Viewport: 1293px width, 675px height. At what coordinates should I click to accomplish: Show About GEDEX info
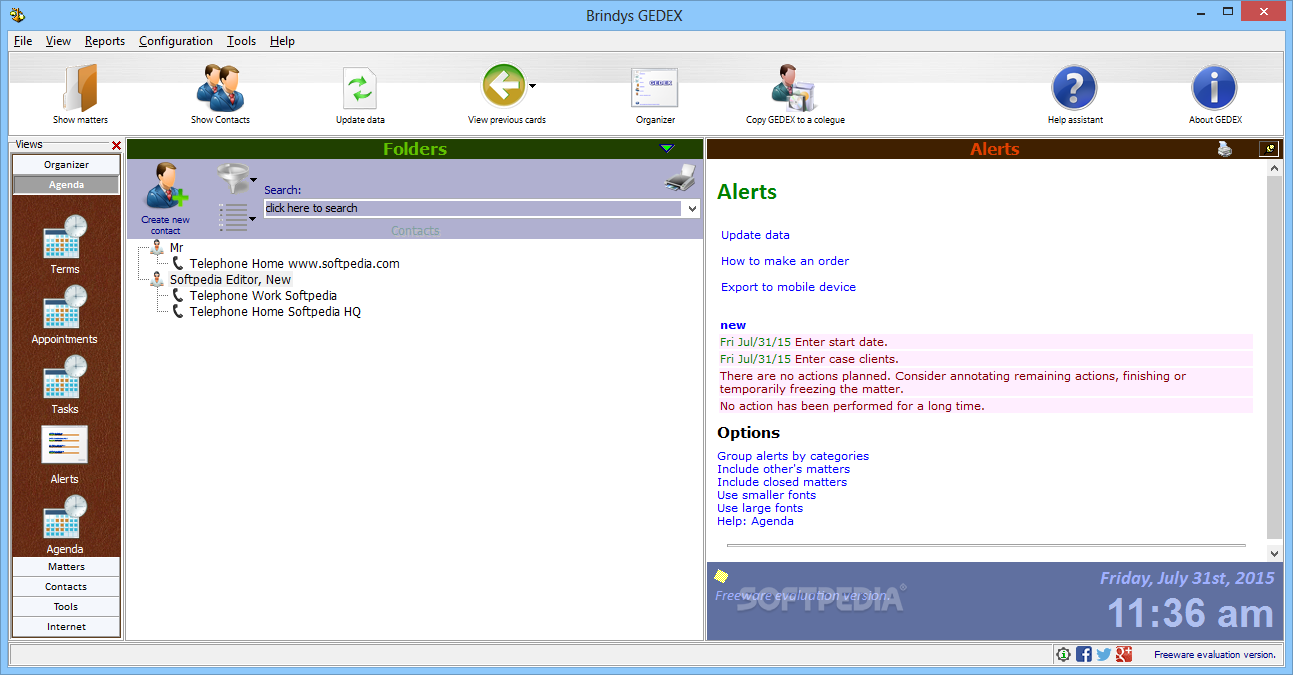pyautogui.click(x=1215, y=95)
